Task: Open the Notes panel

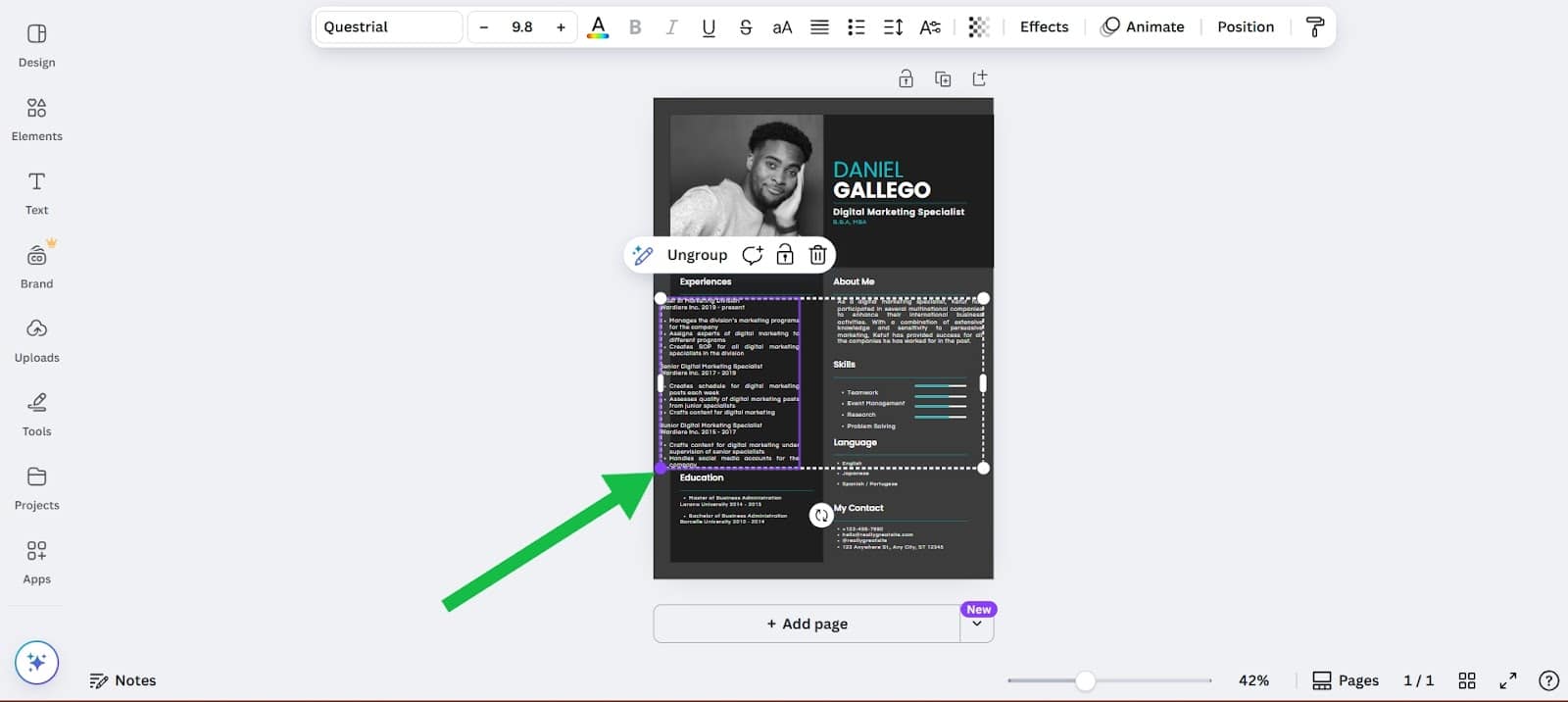Action: click(x=122, y=680)
